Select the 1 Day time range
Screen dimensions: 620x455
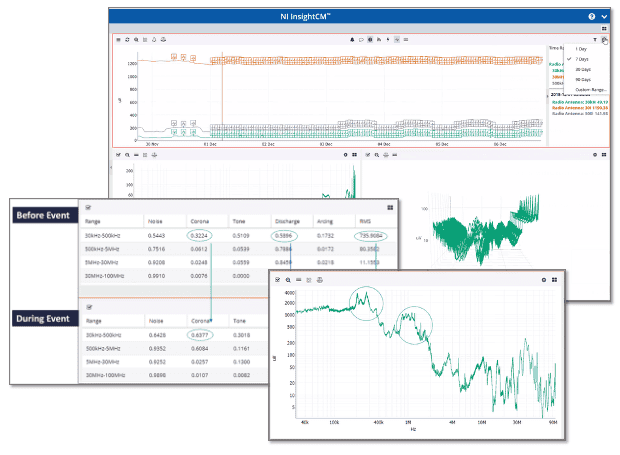[581, 49]
